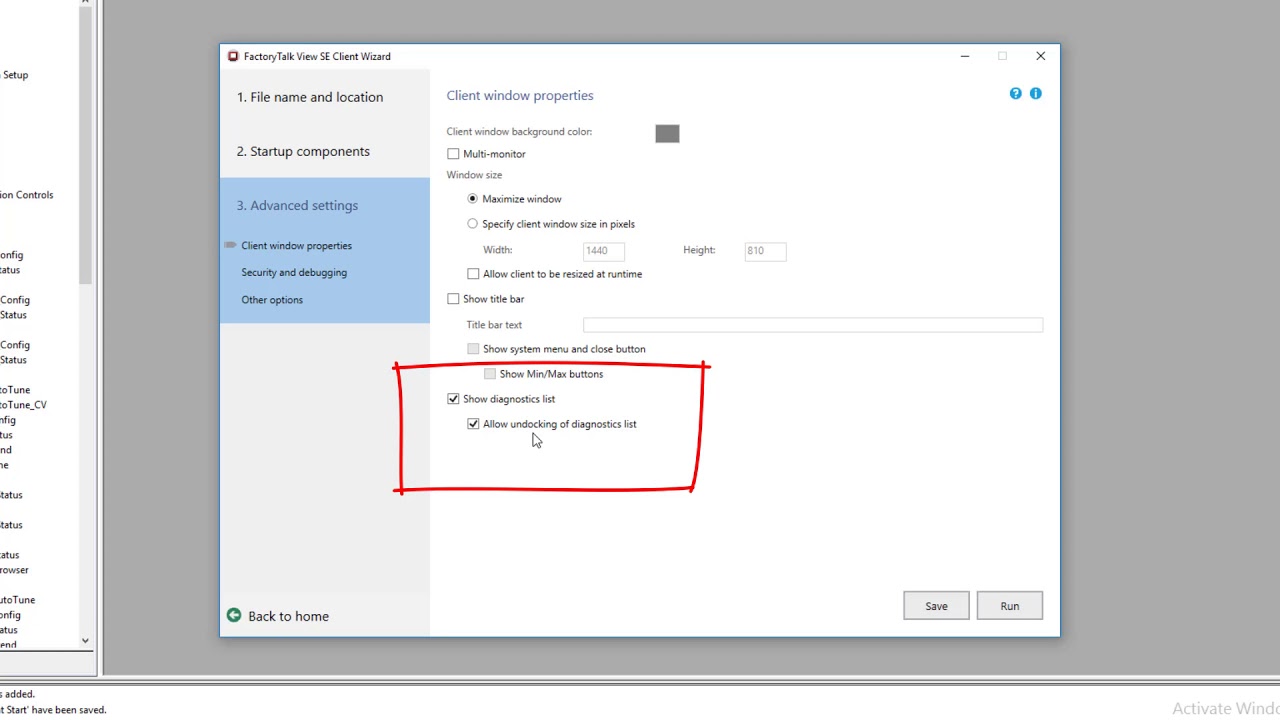The width and height of the screenshot is (1280, 720).
Task: Click the FactoryTalk View SE title bar icon
Action: tap(233, 56)
